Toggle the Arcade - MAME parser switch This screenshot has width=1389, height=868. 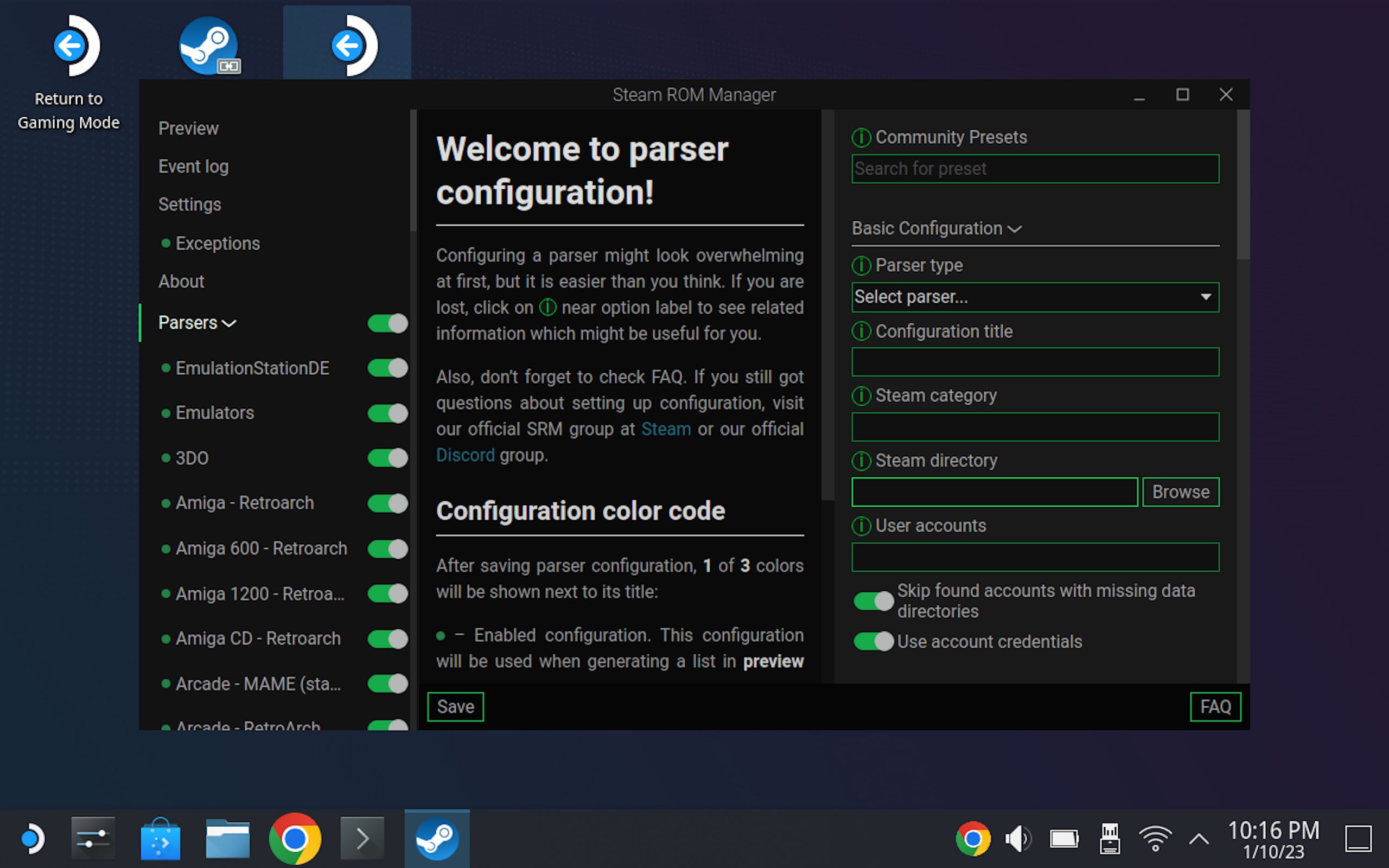[387, 684]
